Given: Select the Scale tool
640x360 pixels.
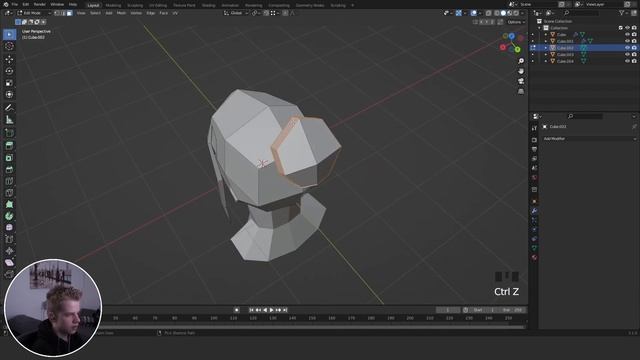Looking at the screenshot, I should (x=9, y=83).
